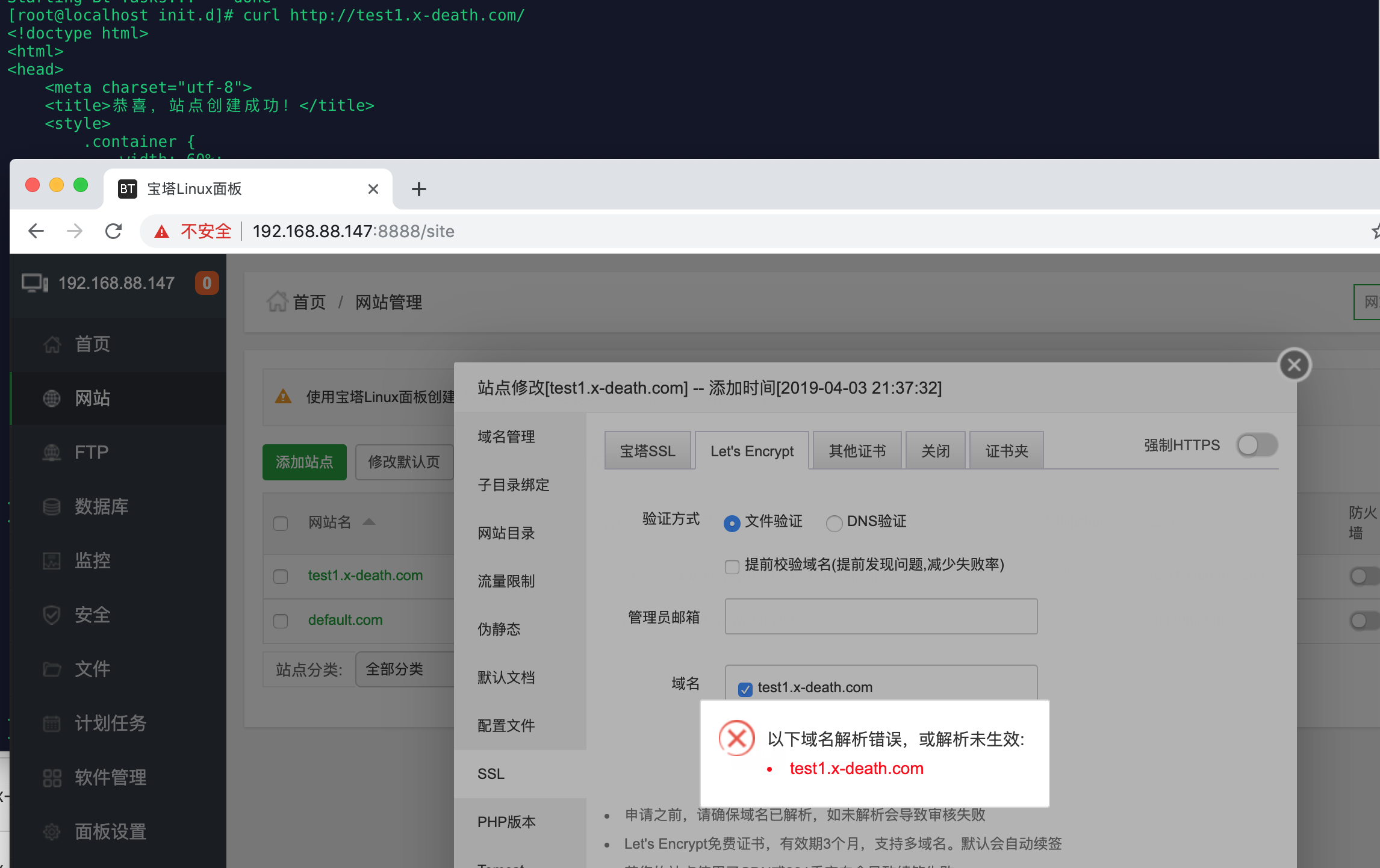Click the red not-secure warning icon
The height and width of the screenshot is (868, 1380).
(x=161, y=232)
